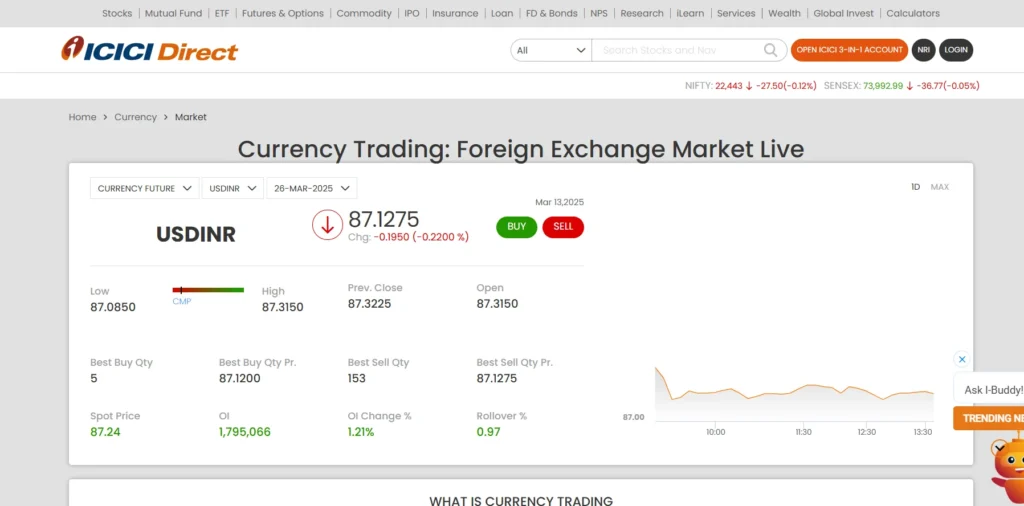Image resolution: width=1024 pixels, height=506 pixels.
Task: Click the Best Buy Qty Pr. value 87.1200
Action: pos(240,378)
